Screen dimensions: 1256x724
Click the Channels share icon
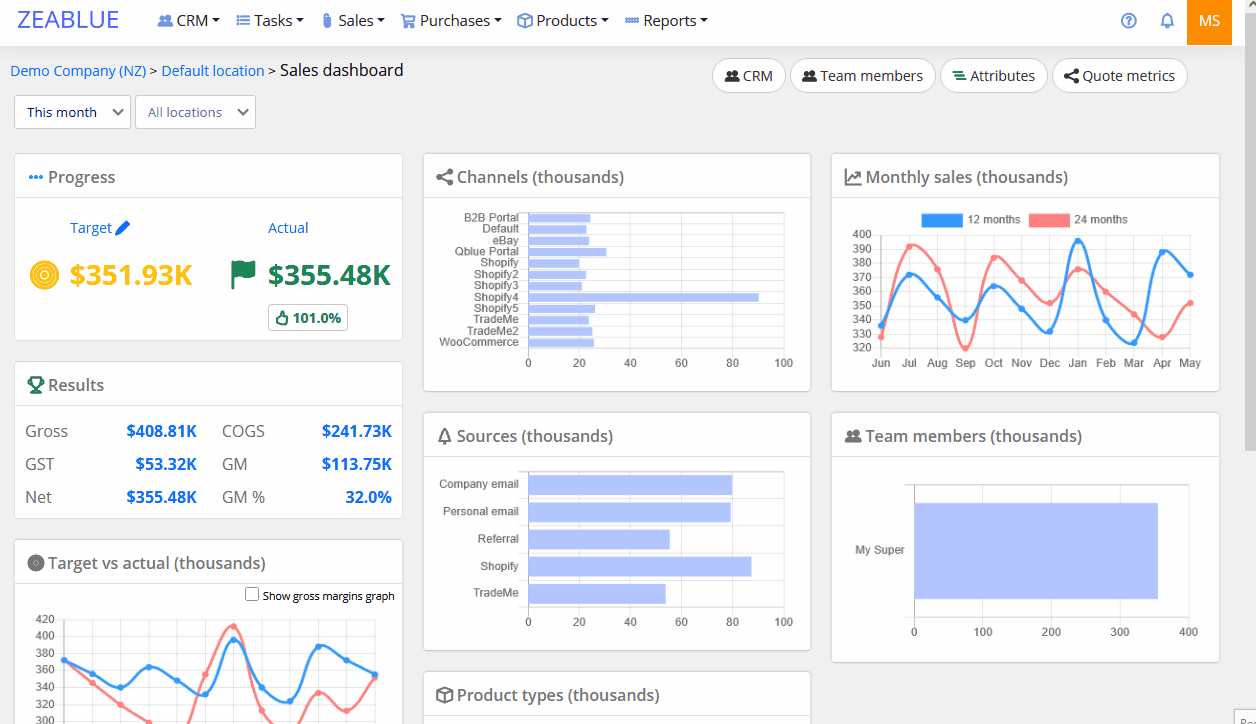point(445,177)
